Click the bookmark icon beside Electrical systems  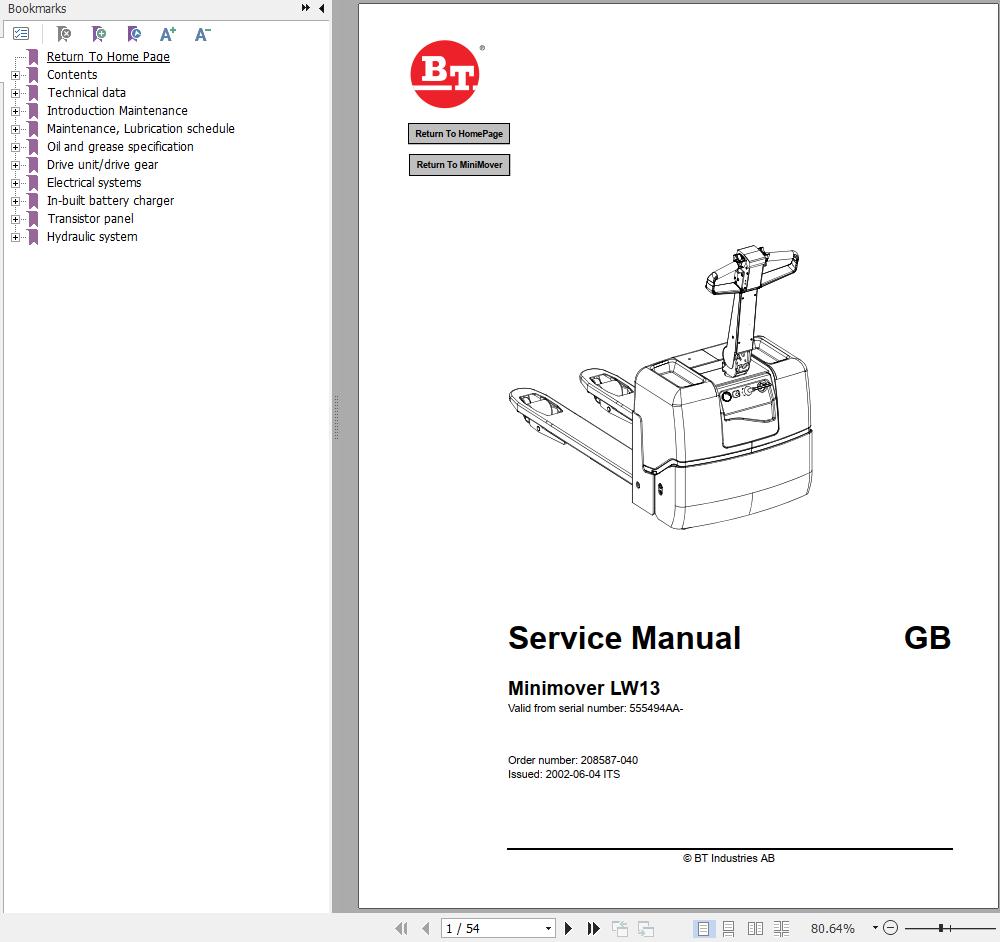click(x=33, y=182)
